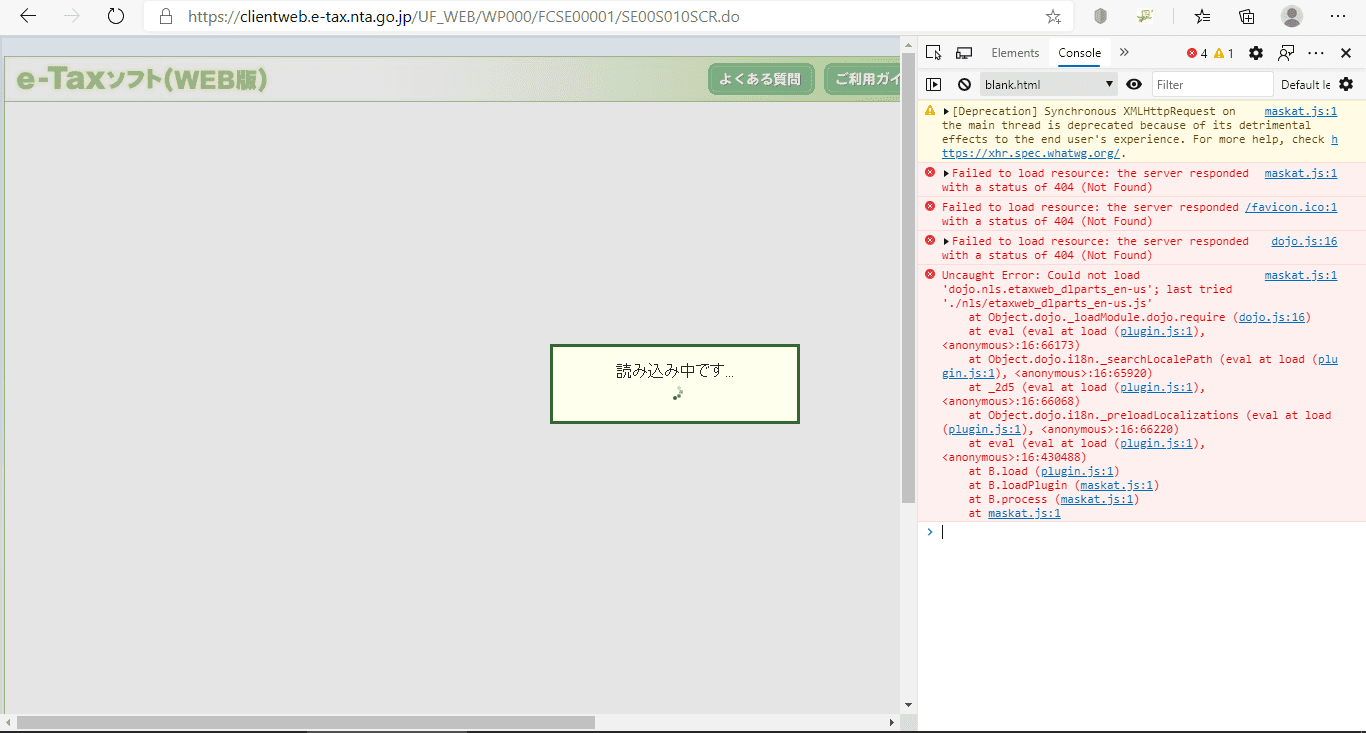The height and width of the screenshot is (733, 1366).
Task: Open DevTools settings via the gear icon
Action: 1256,52
